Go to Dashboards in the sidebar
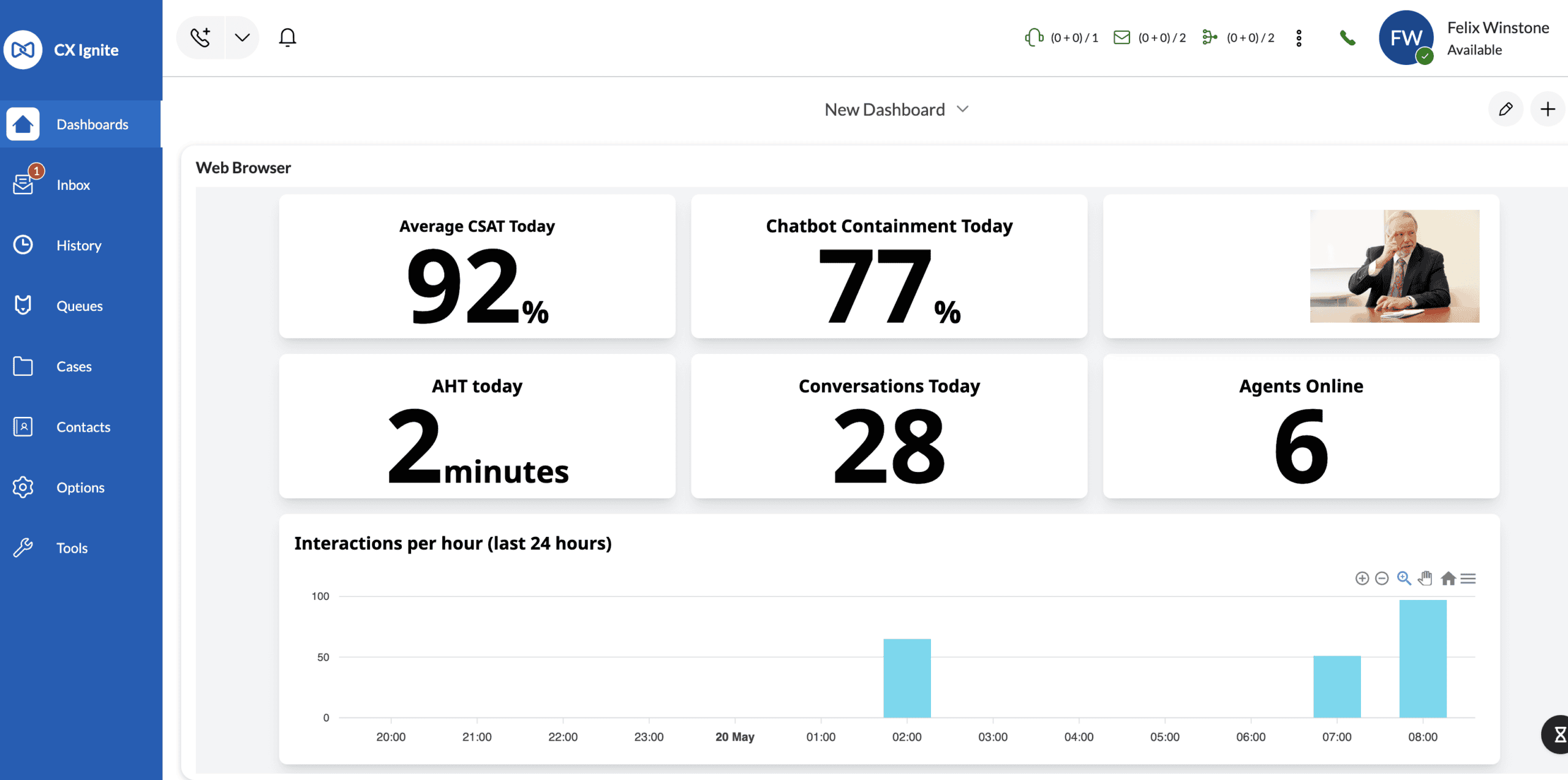 pos(80,124)
